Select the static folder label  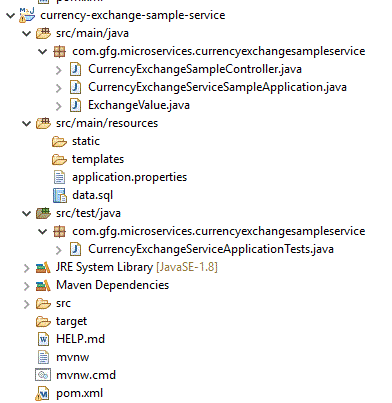(x=86, y=141)
